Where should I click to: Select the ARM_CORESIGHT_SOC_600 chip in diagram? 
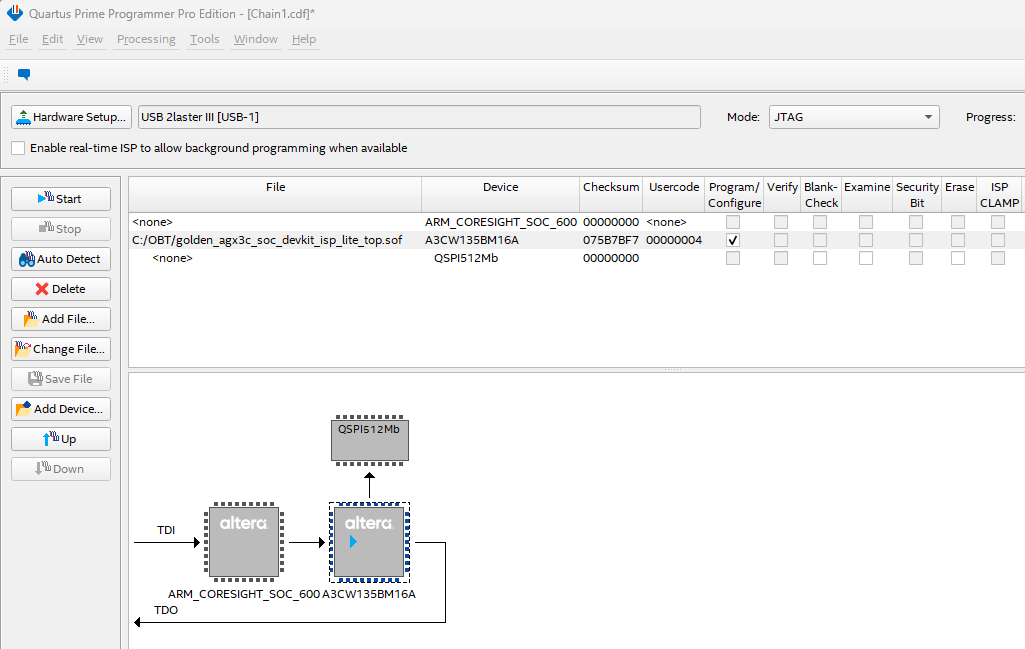244,542
